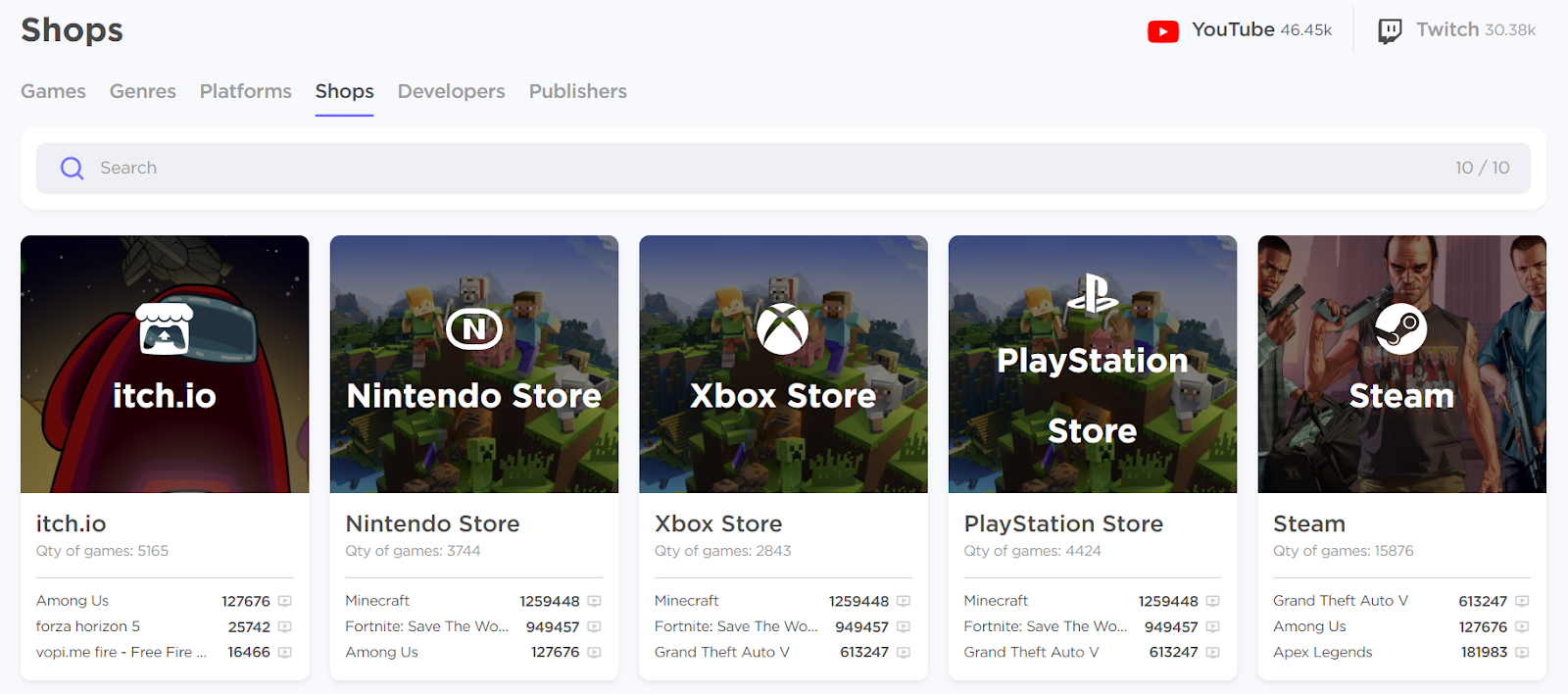Click the search magnifier icon
Viewport: 1568px width, 694px height.
72,168
